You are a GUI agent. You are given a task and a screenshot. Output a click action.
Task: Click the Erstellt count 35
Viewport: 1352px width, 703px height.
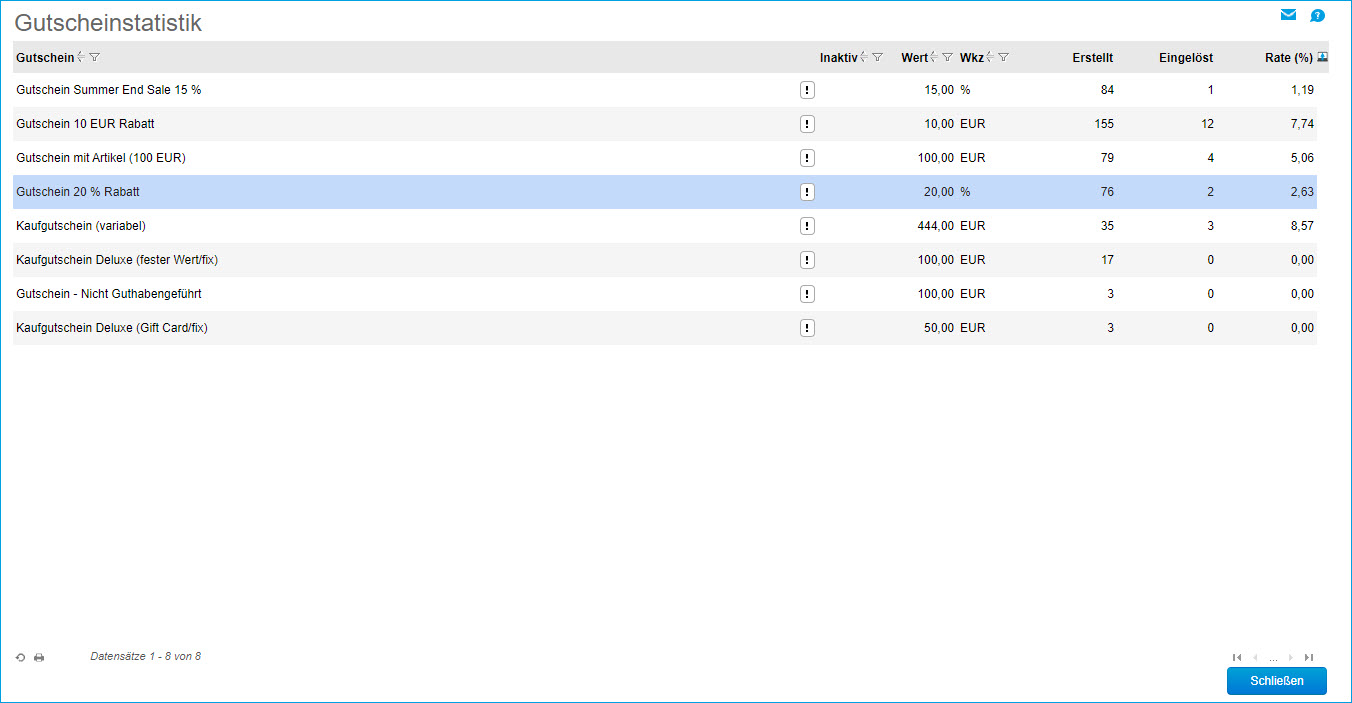[1107, 226]
